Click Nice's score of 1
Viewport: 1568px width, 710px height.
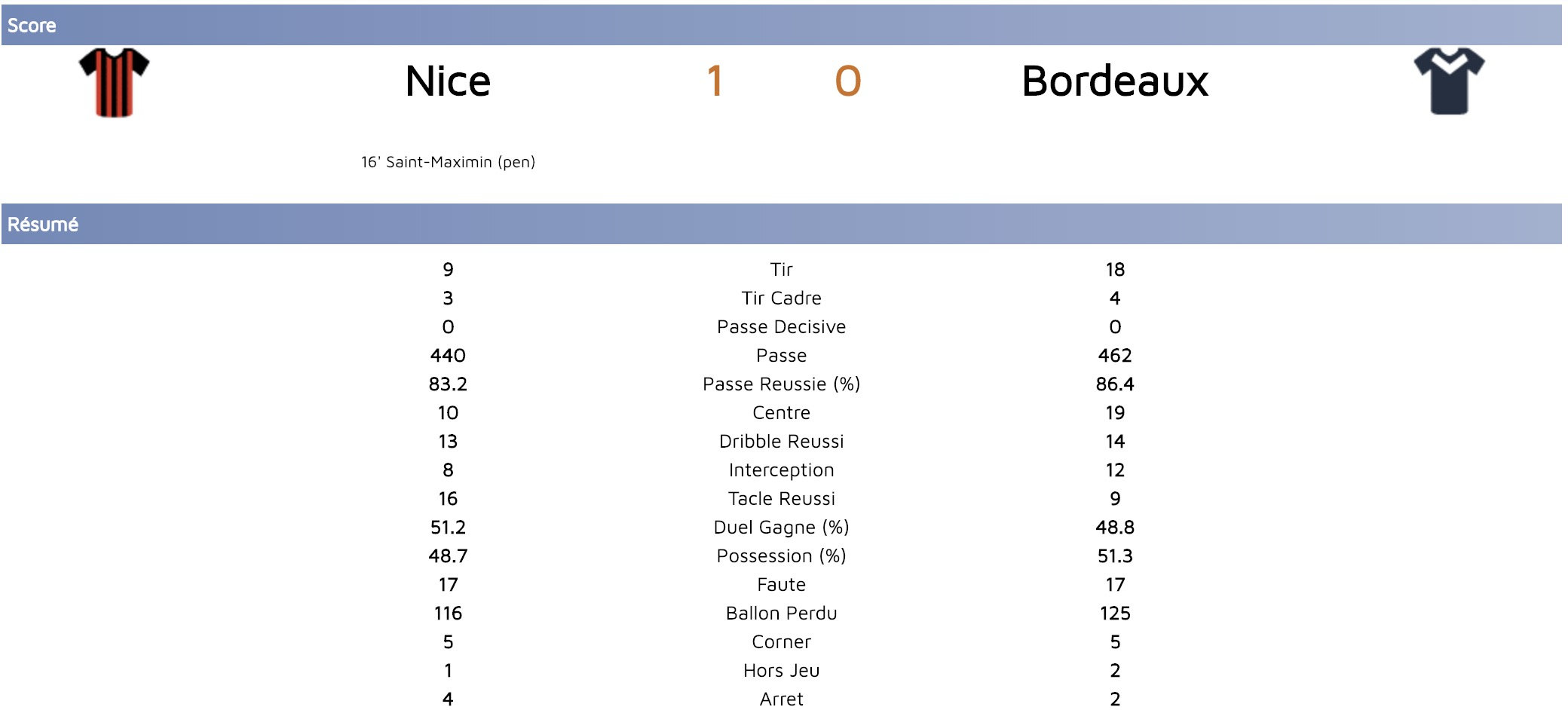click(715, 81)
